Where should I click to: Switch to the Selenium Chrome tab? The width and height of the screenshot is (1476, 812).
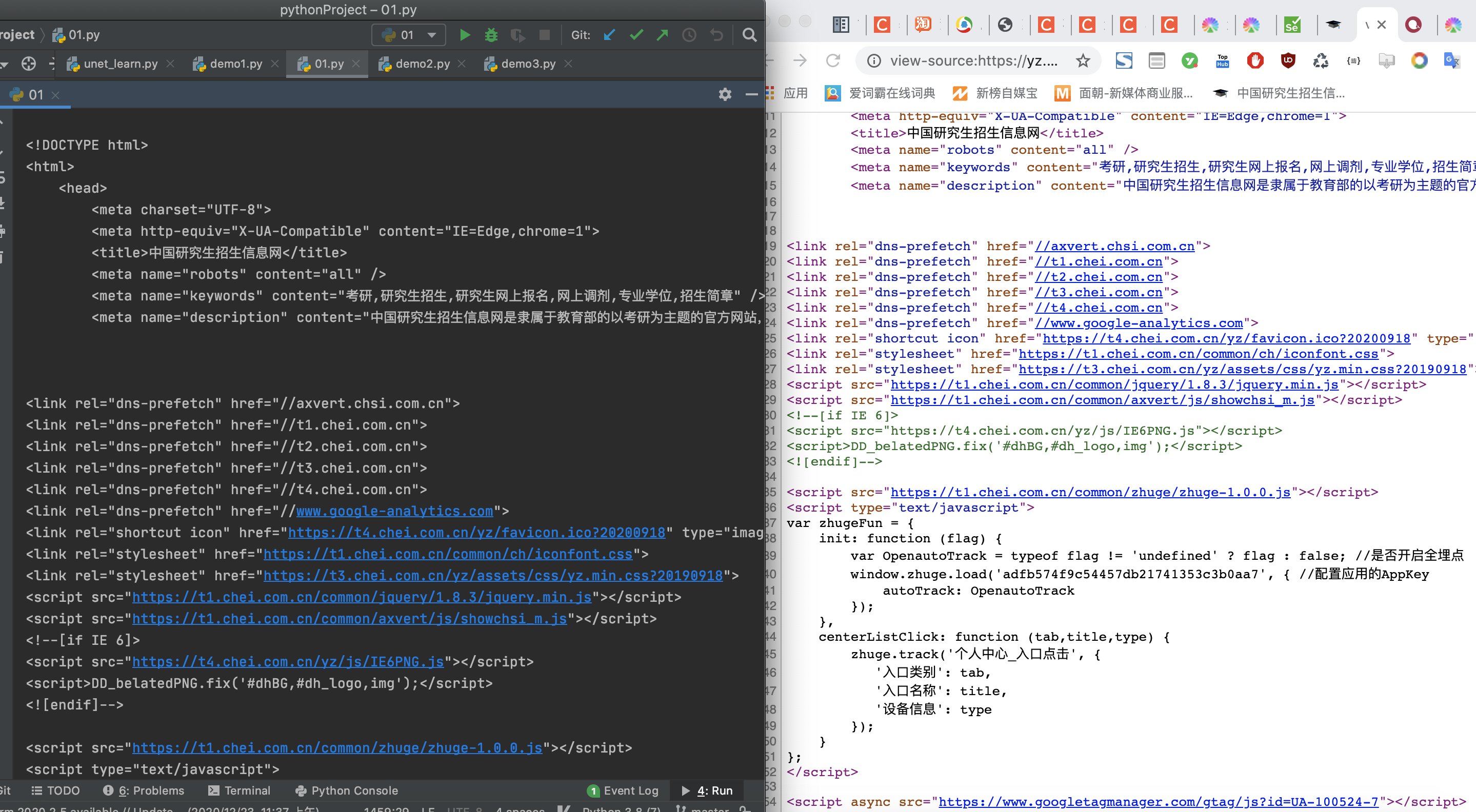1292,25
